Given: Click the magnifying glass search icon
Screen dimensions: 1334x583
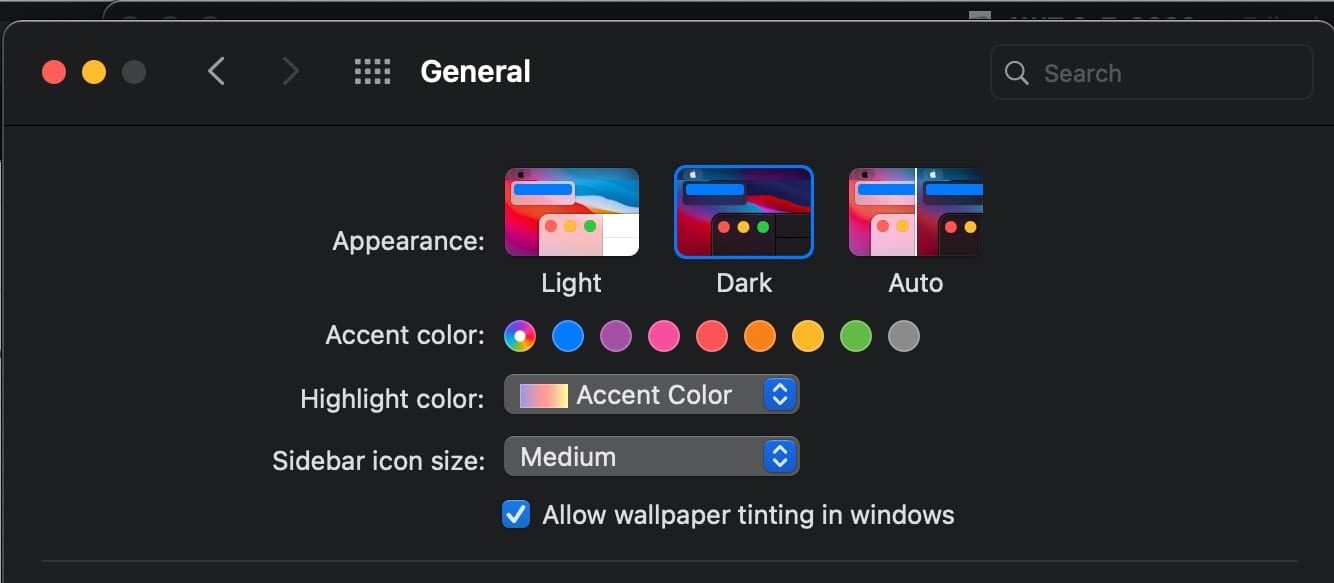Looking at the screenshot, I should point(1017,73).
